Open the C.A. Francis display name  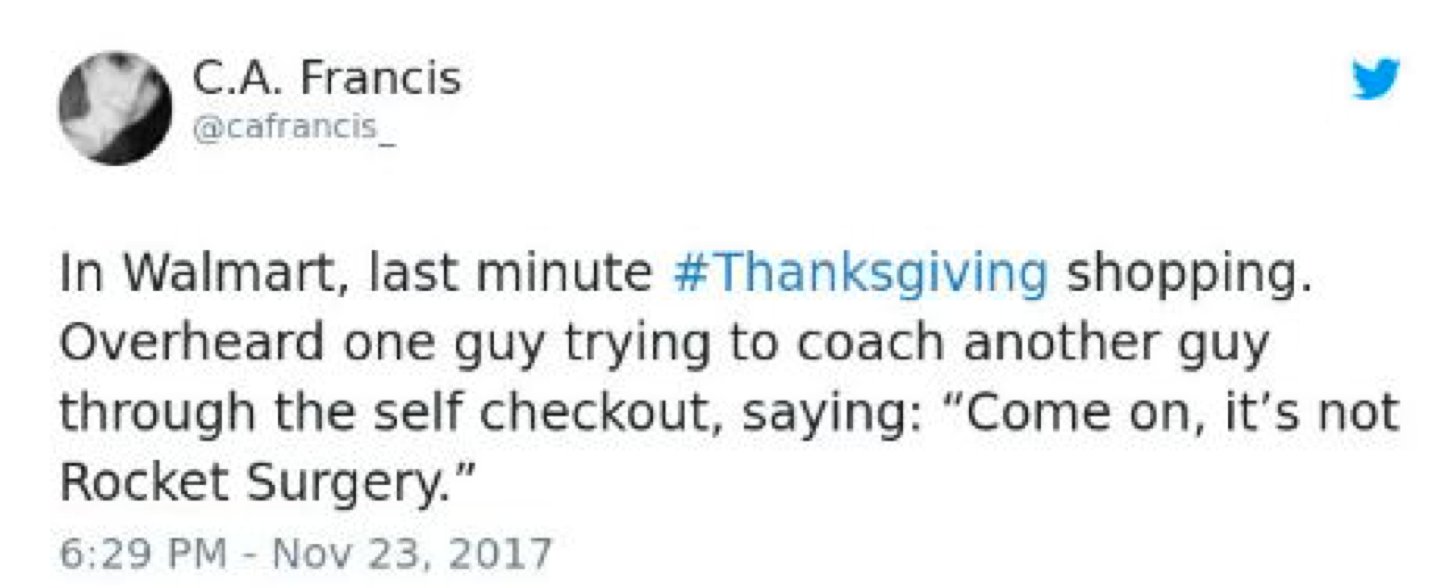click(326, 77)
